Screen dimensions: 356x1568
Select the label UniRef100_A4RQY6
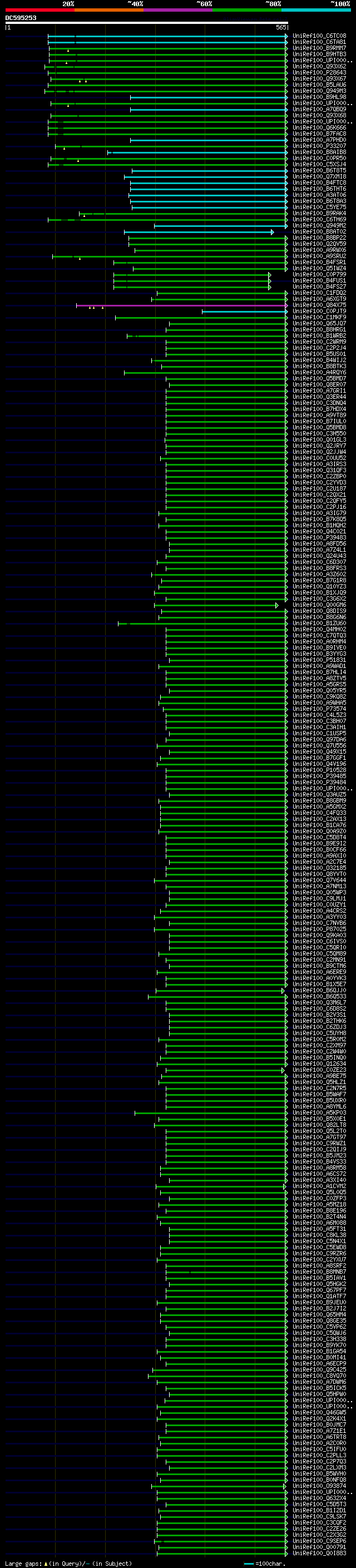point(319,373)
